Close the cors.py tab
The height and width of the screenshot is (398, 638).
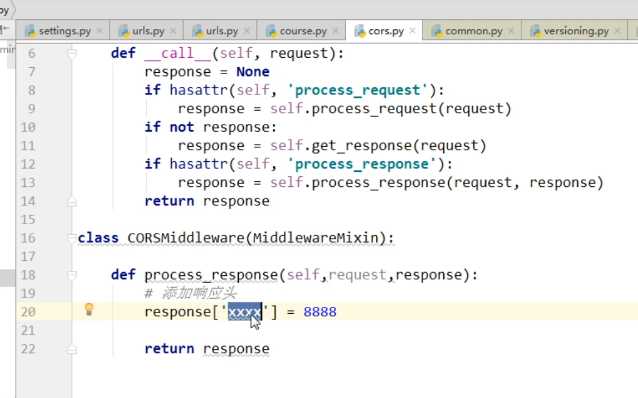point(413,31)
